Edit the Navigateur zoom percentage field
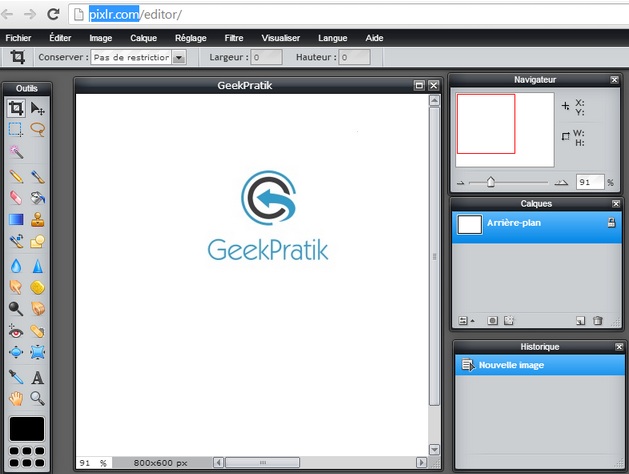The height and width of the screenshot is (474, 629). point(590,182)
